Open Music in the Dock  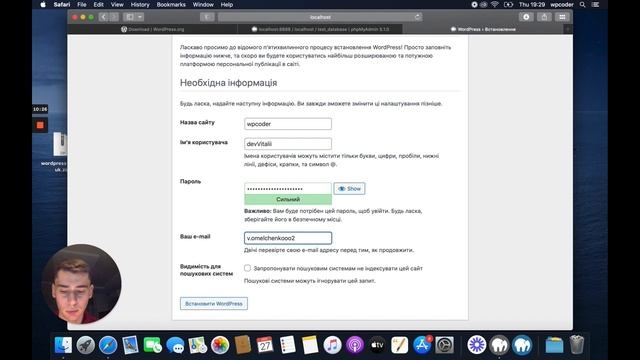(332, 345)
